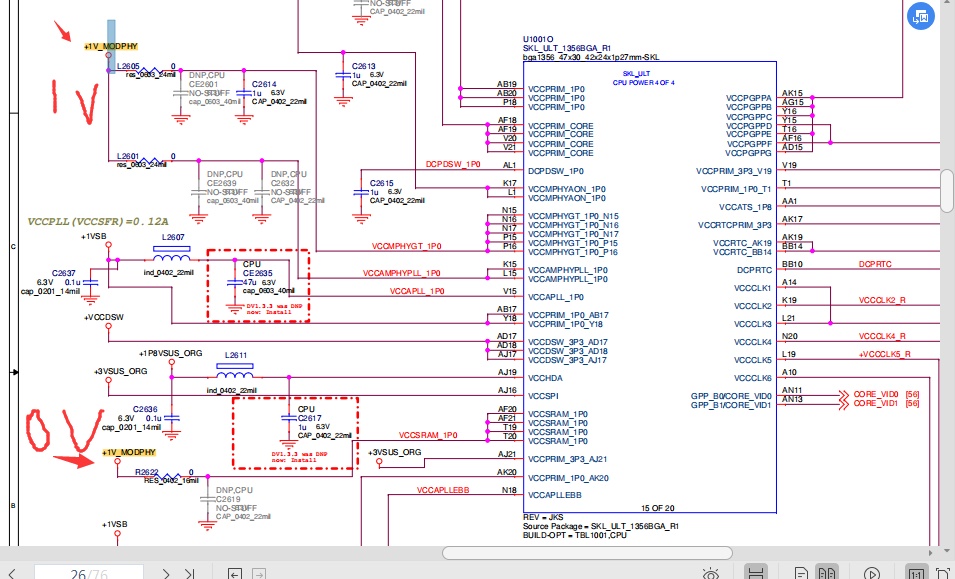Screen dimensions: 955x579
Task: Click the VCCSRAM_1P0 red net label
Action: coord(428,435)
